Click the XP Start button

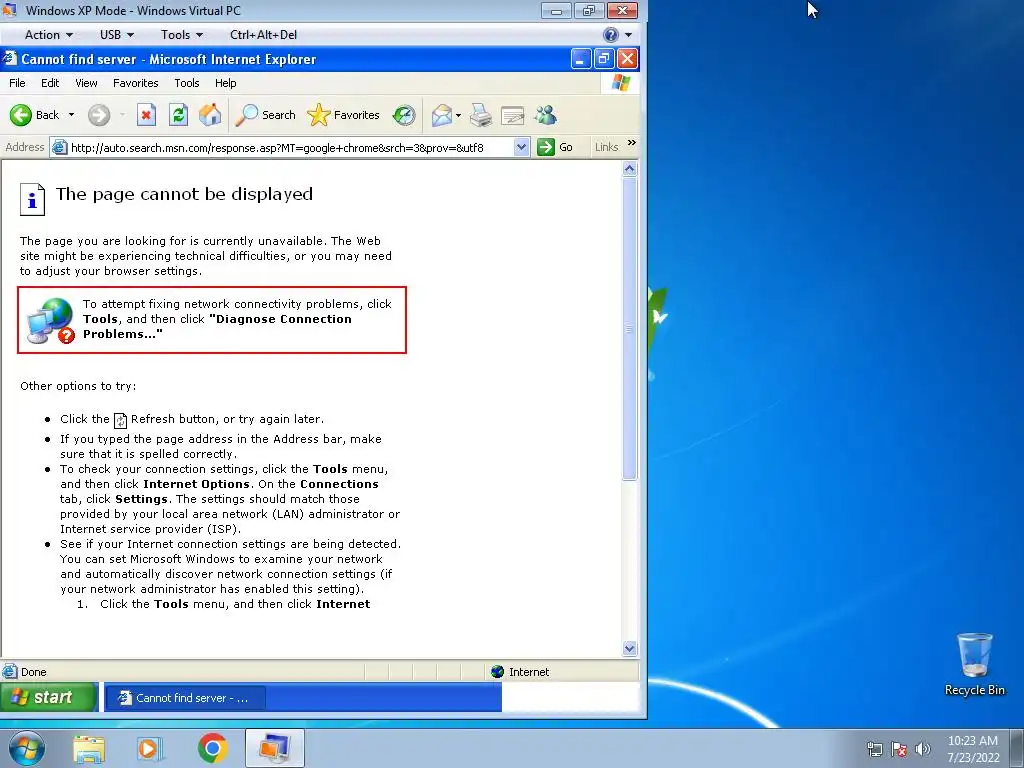coord(49,697)
